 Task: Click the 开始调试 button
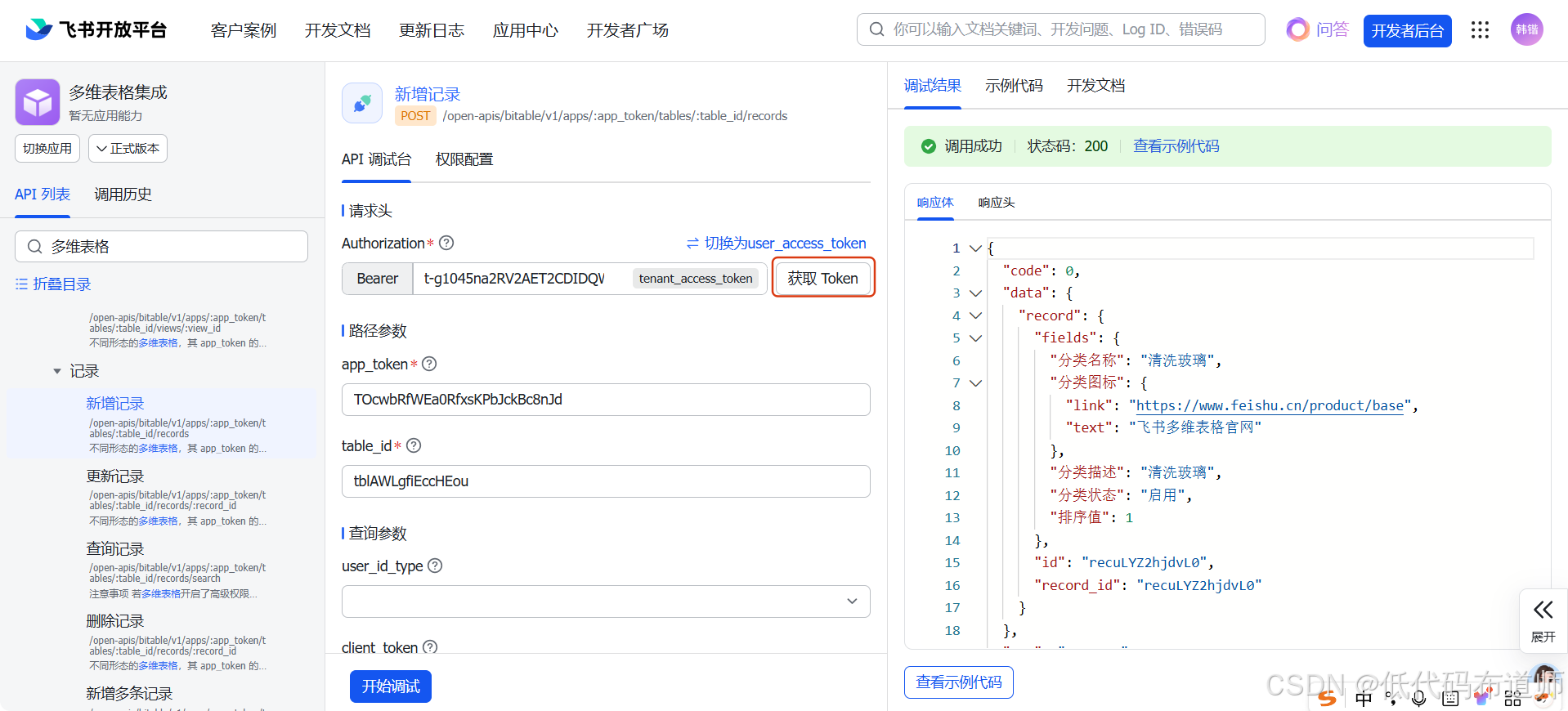click(x=391, y=686)
